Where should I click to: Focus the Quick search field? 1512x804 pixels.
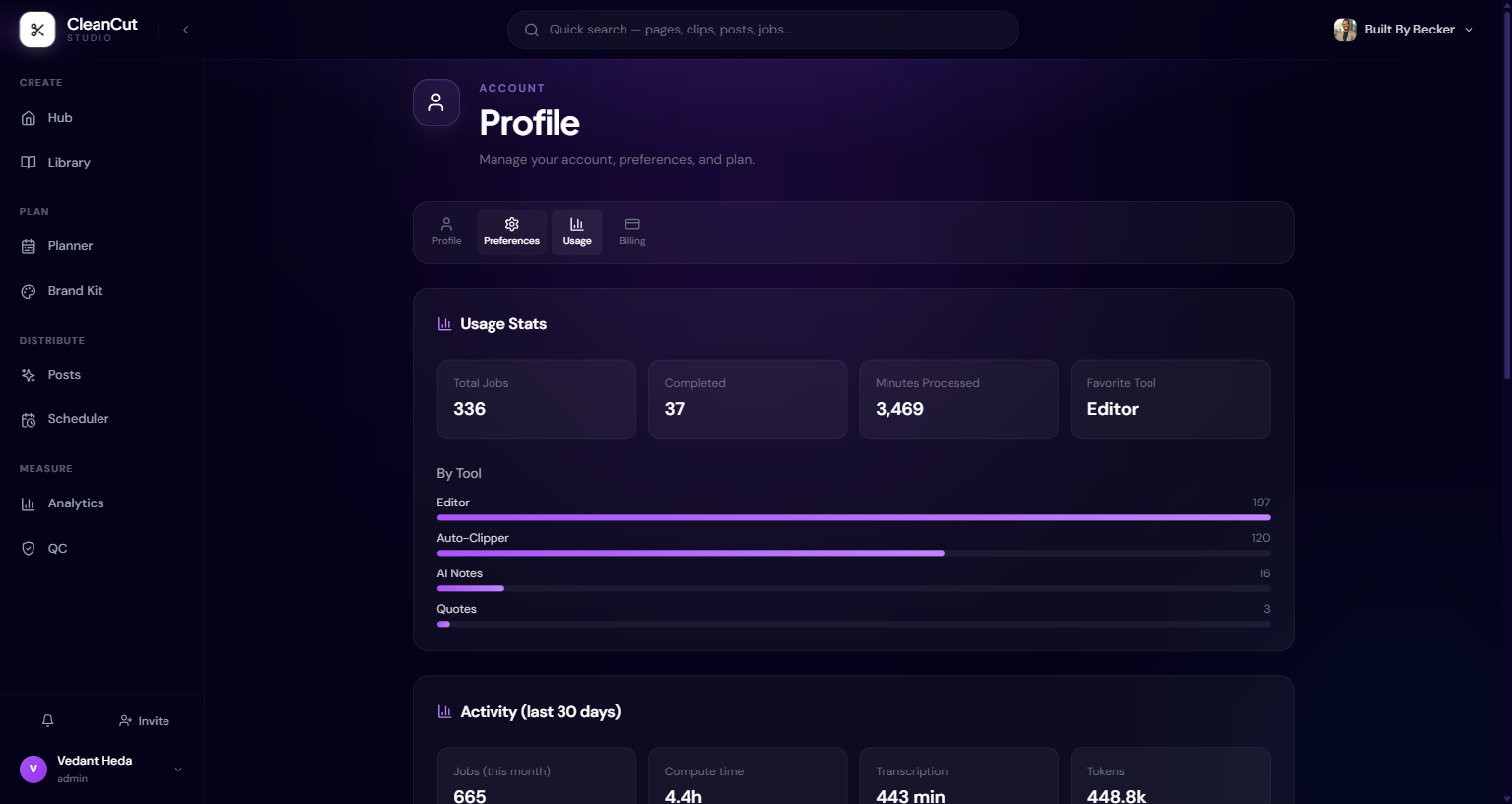pos(762,30)
